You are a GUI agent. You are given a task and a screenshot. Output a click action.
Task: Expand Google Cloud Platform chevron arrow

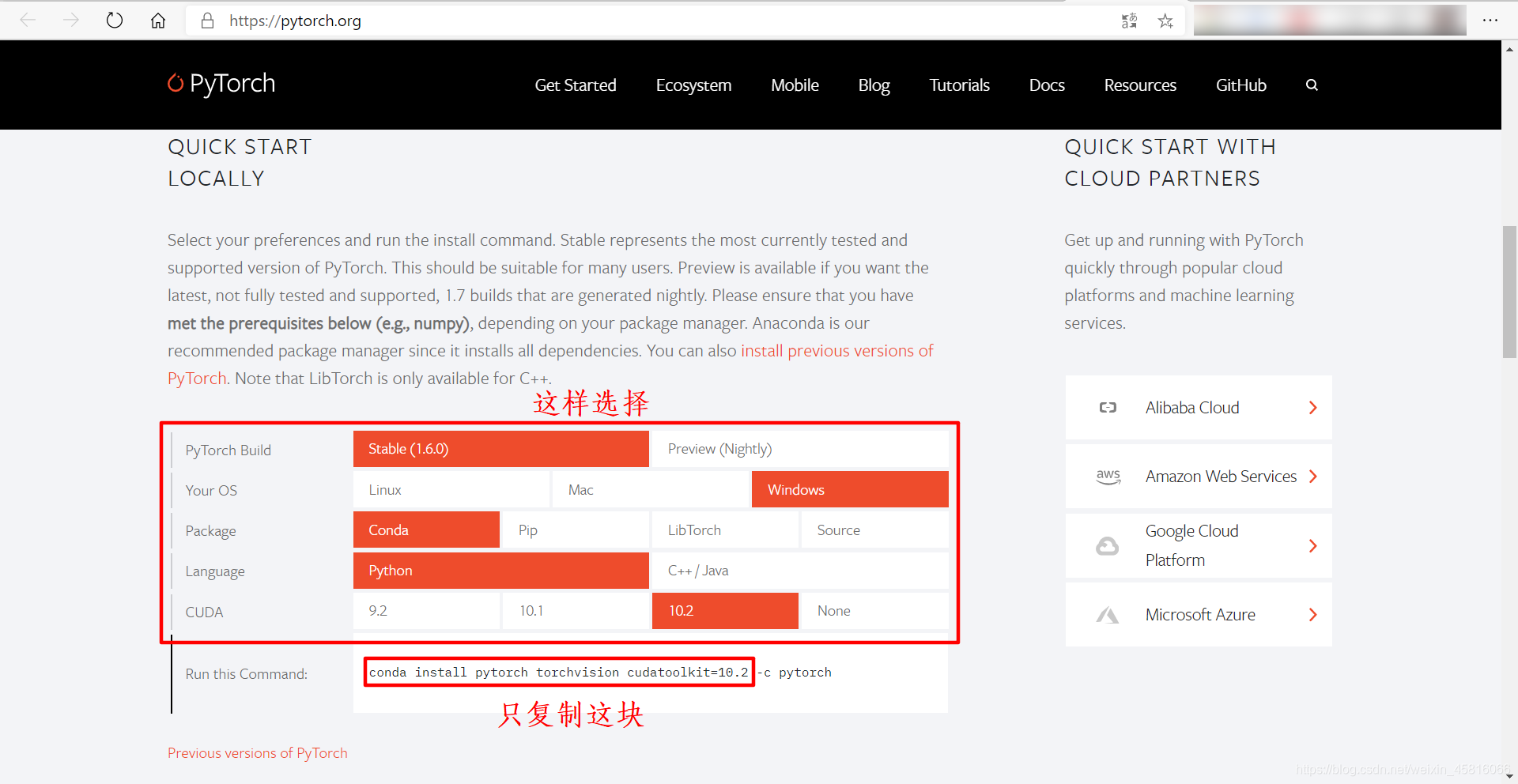[x=1312, y=546]
